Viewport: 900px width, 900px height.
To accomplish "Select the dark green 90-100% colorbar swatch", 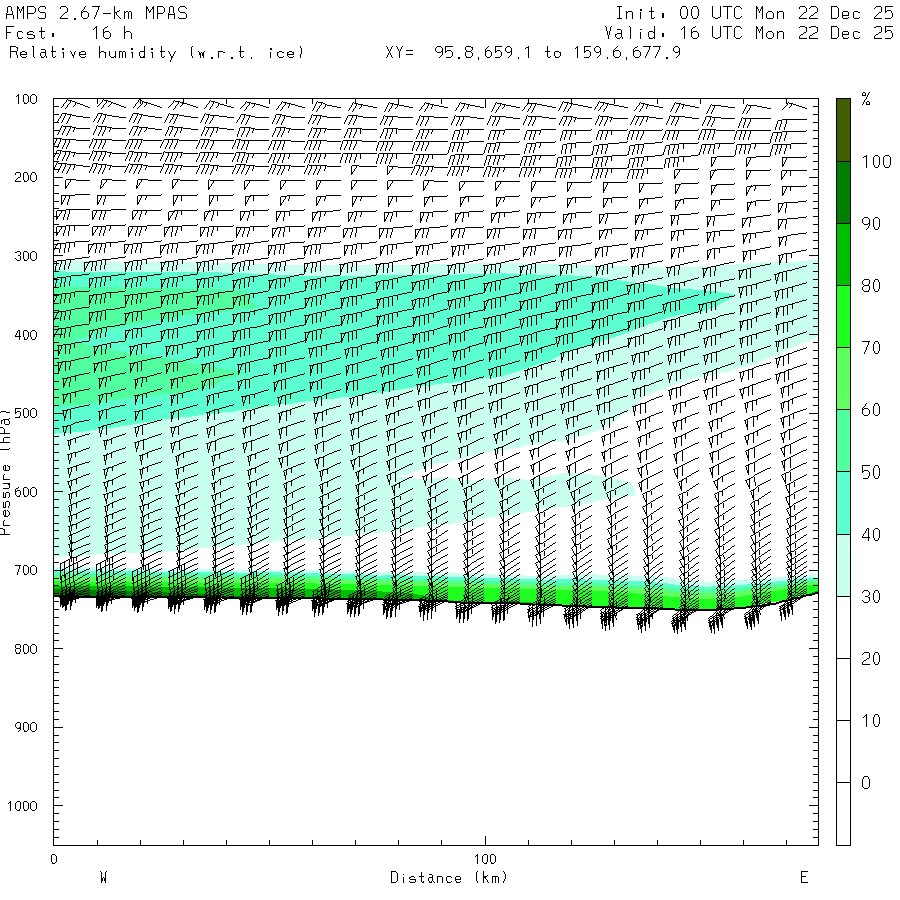I will 843,192.
